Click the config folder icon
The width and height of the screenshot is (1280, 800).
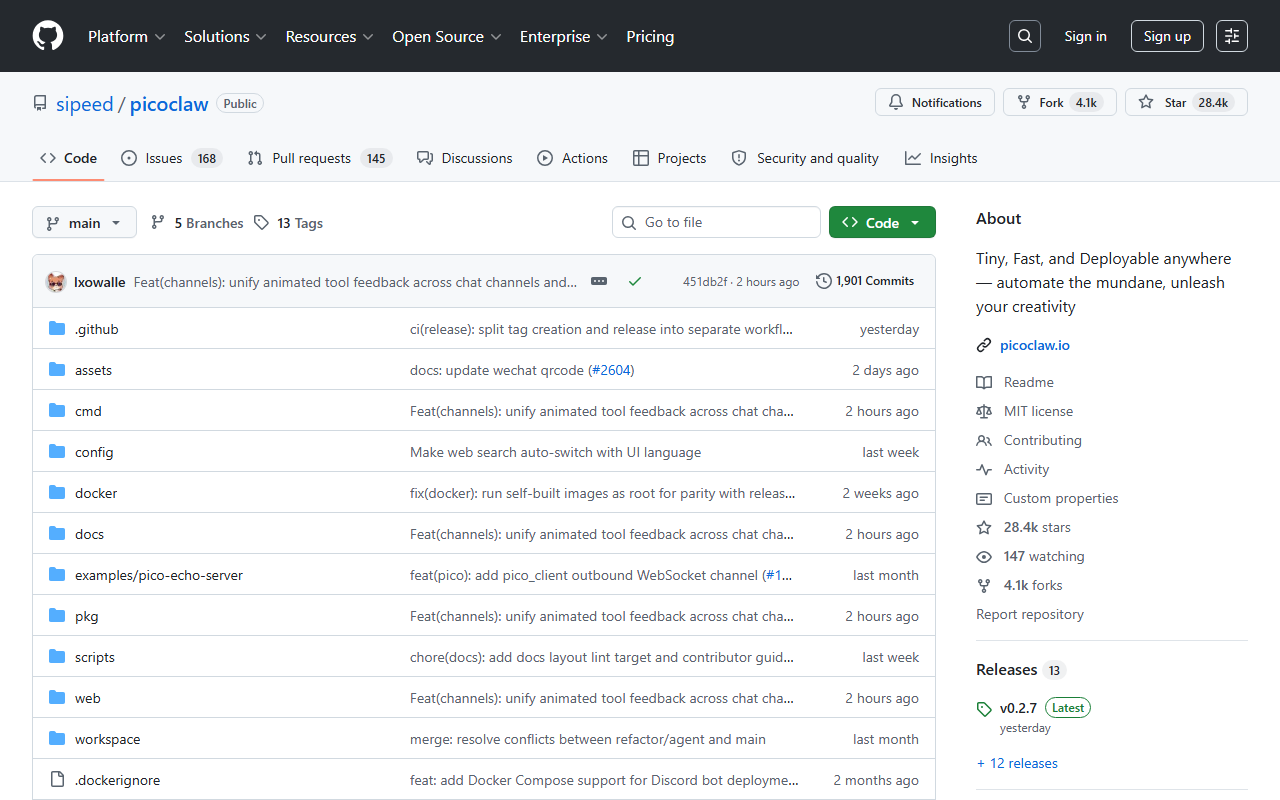(57, 452)
